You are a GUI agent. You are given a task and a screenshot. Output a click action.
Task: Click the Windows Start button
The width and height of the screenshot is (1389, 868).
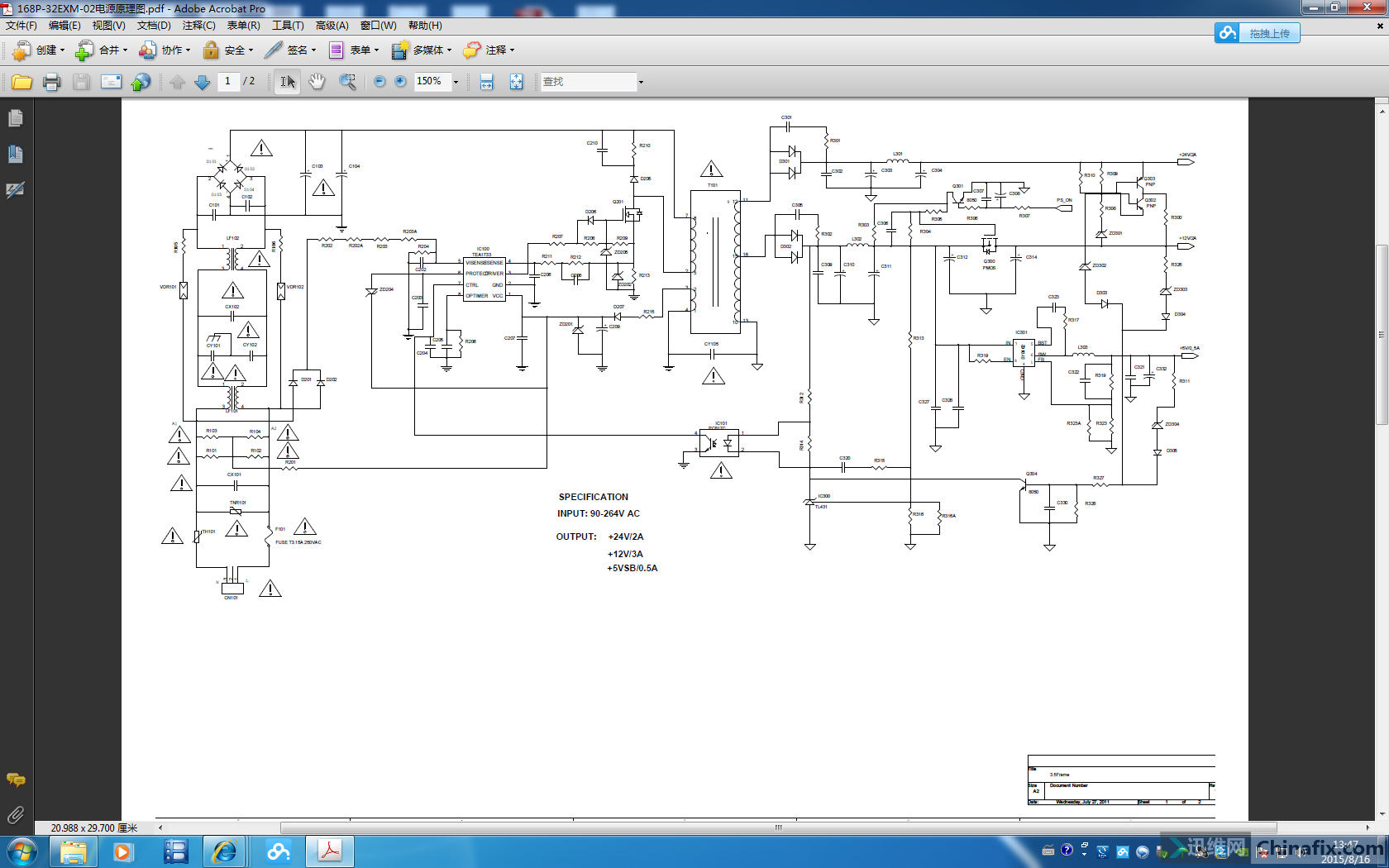point(21,851)
